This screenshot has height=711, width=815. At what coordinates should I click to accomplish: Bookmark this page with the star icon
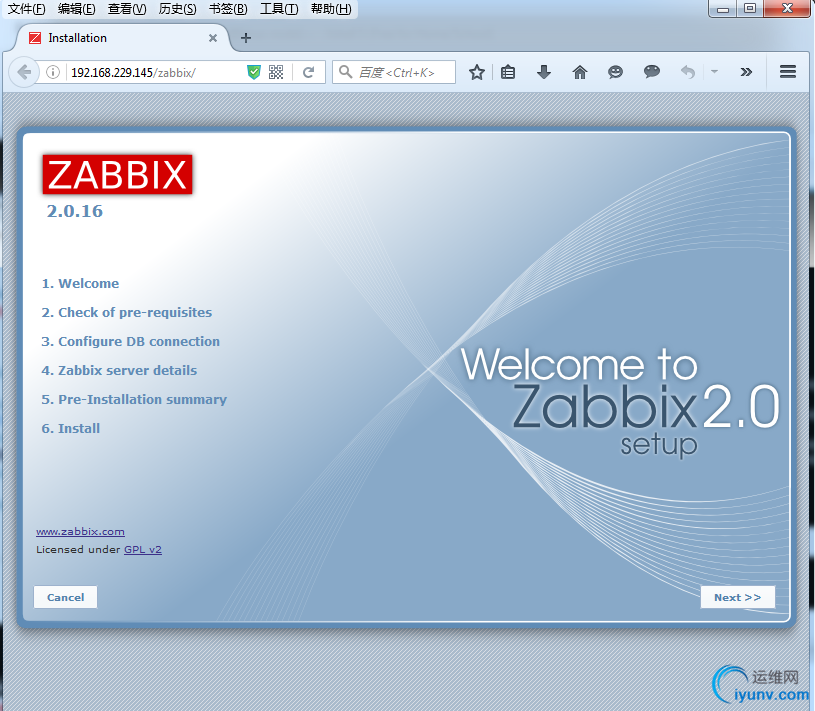point(477,72)
